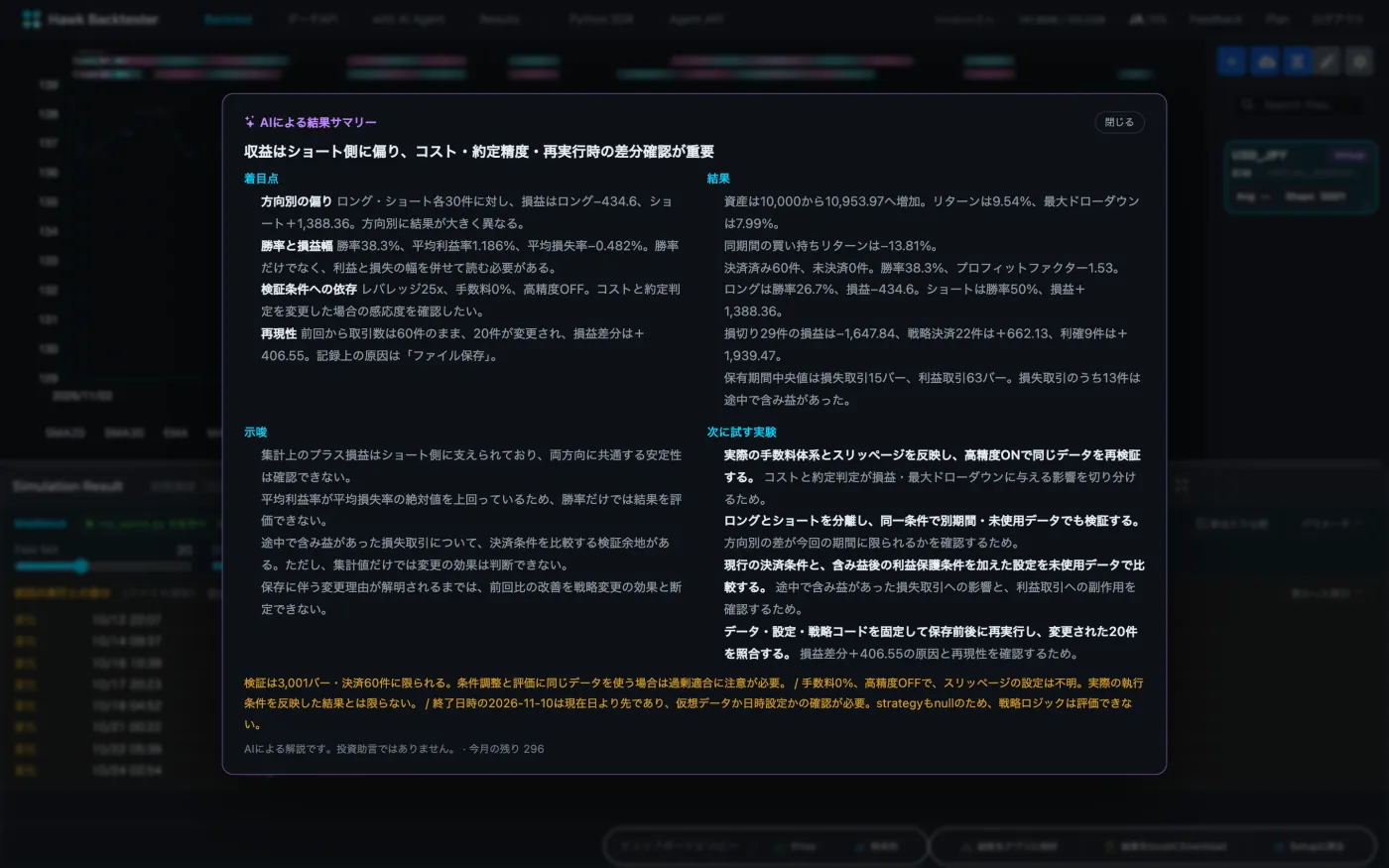Select the AIによる結果サマリー dialog title
Image resolution: width=1389 pixels, height=868 pixels.
pyautogui.click(x=317, y=122)
